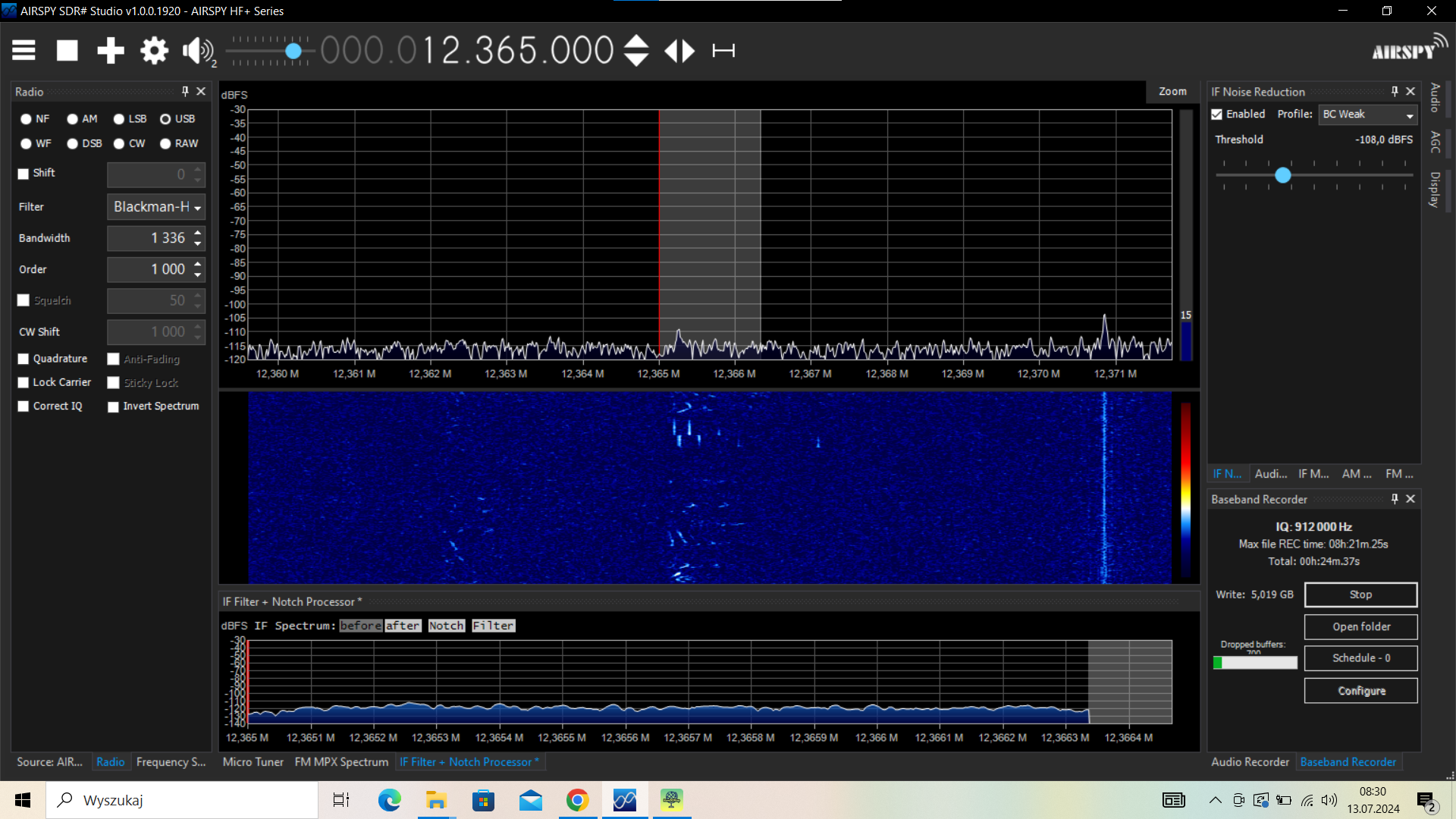This screenshot has width=1456, height=819.
Task: Close the Baseband Recorder panel
Action: click(x=1410, y=499)
